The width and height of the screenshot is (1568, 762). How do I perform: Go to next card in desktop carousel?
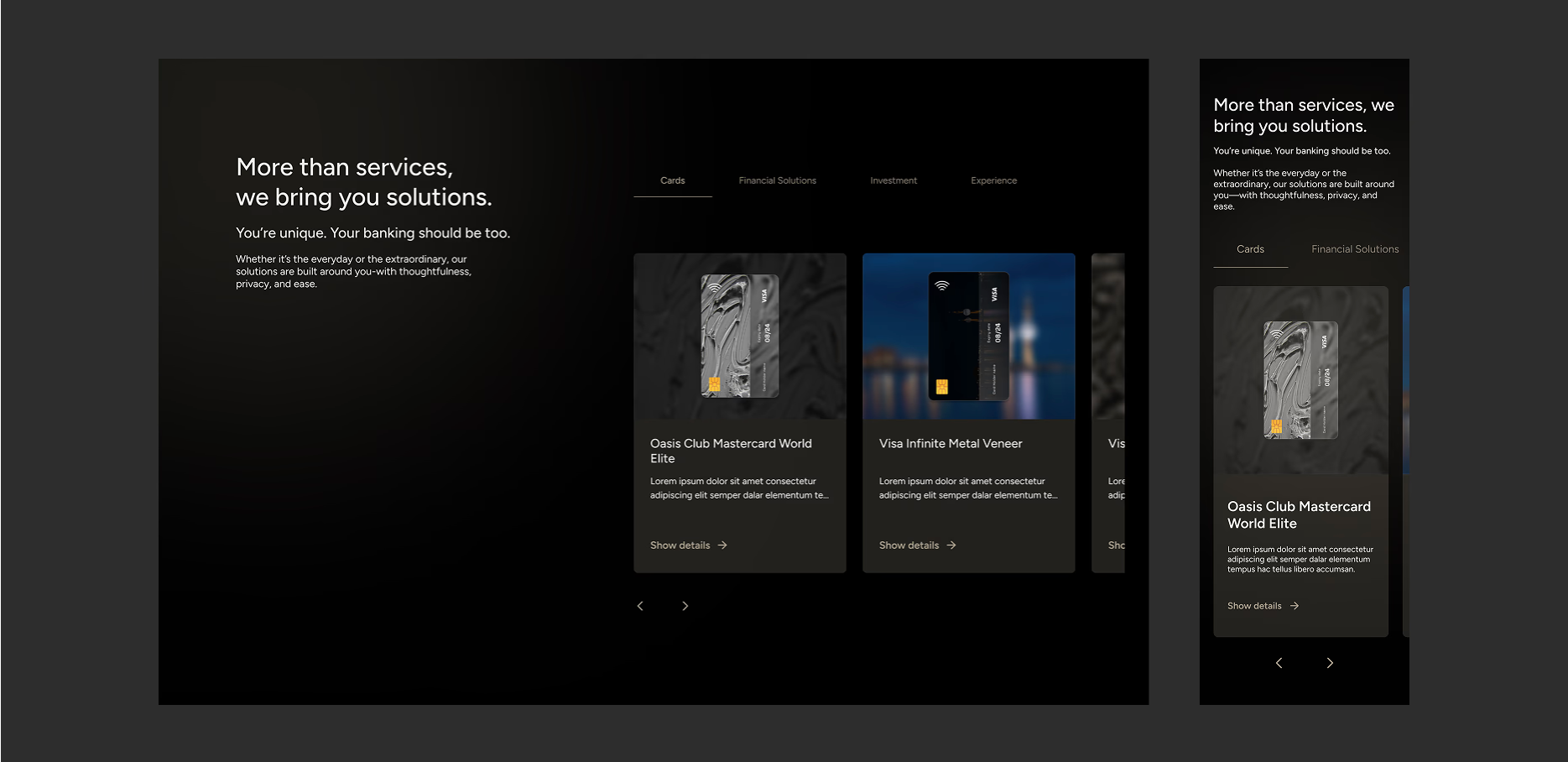coord(685,606)
